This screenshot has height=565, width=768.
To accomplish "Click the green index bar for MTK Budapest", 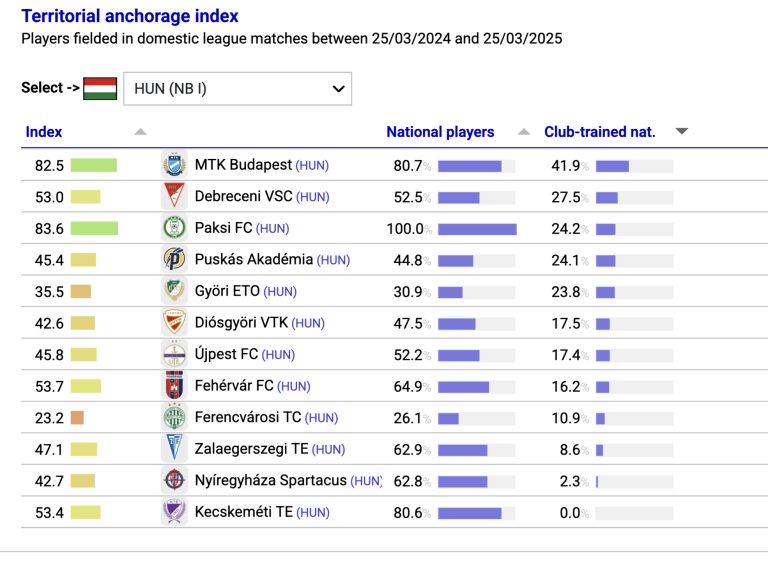I will pyautogui.click(x=94, y=165).
